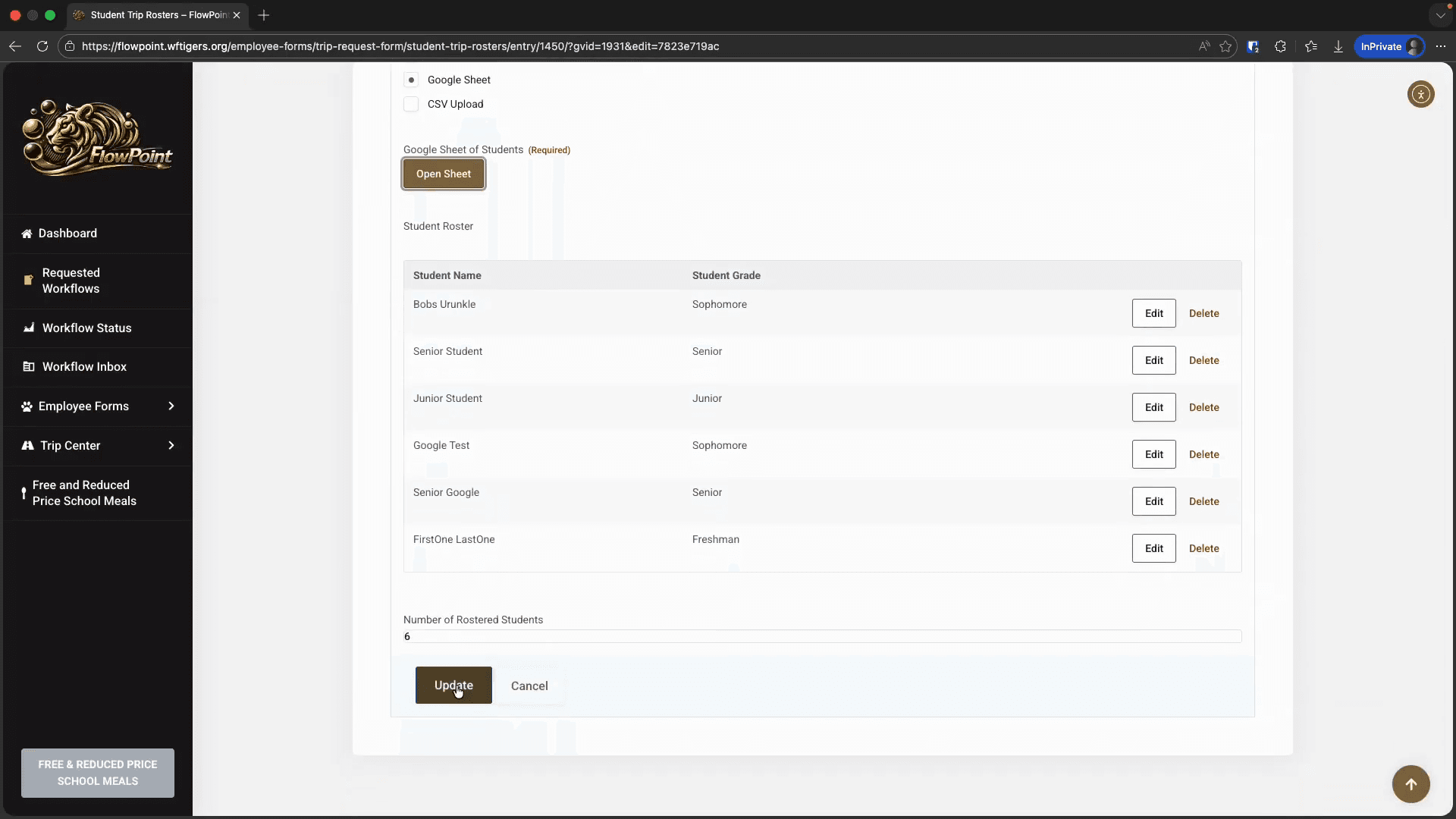Viewport: 1456px width, 819px height.
Task: Delete the Bobs Urunkle row
Action: tap(1203, 313)
